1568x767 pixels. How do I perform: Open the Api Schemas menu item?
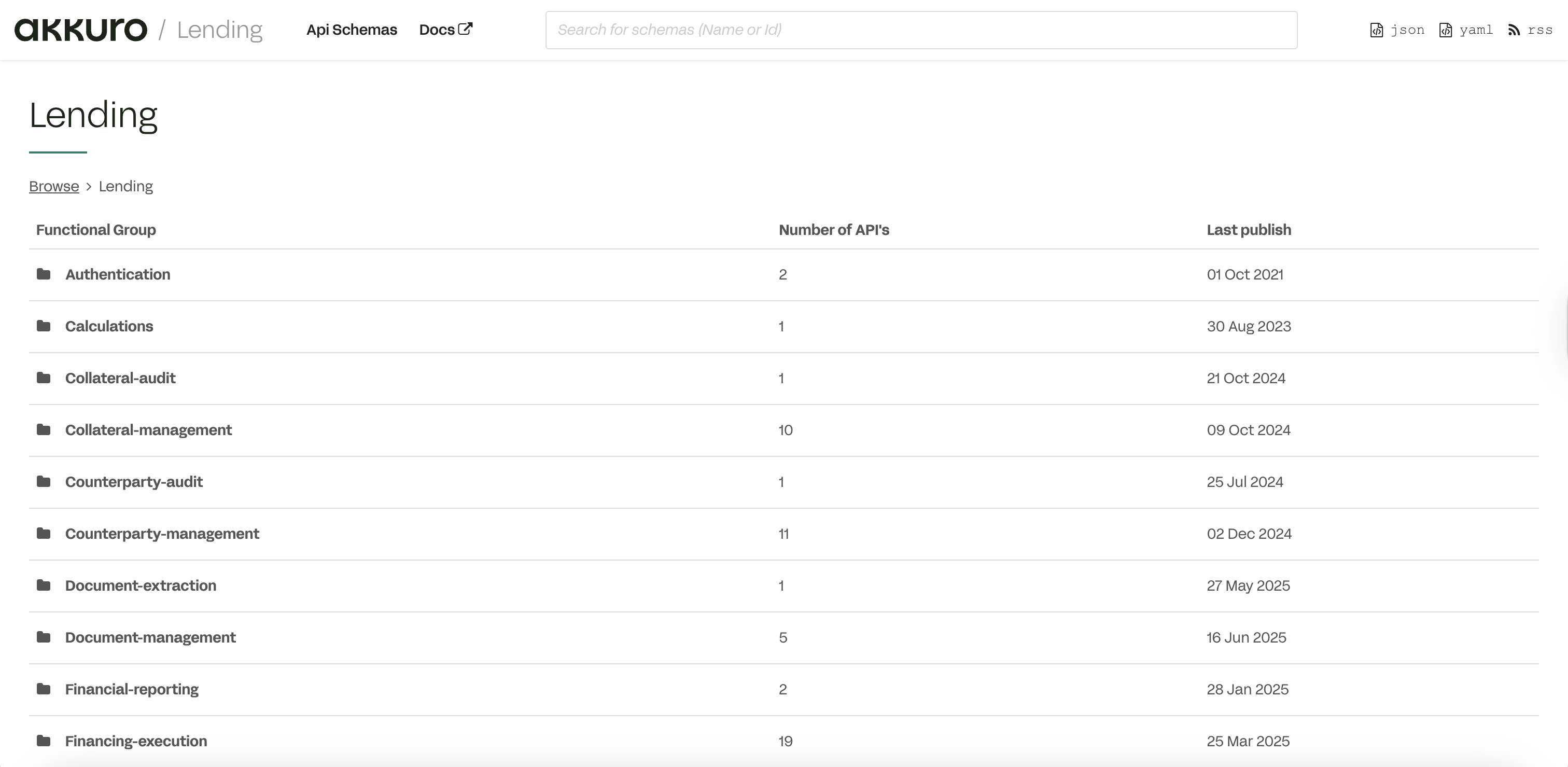pos(351,29)
